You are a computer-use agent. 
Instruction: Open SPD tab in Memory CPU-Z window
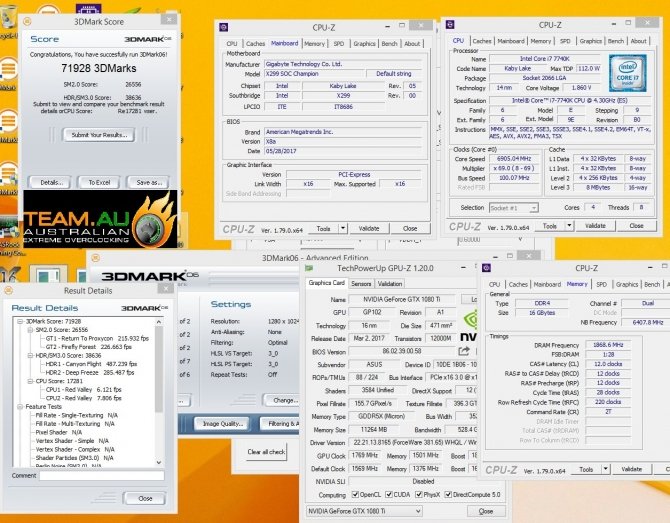point(601,285)
